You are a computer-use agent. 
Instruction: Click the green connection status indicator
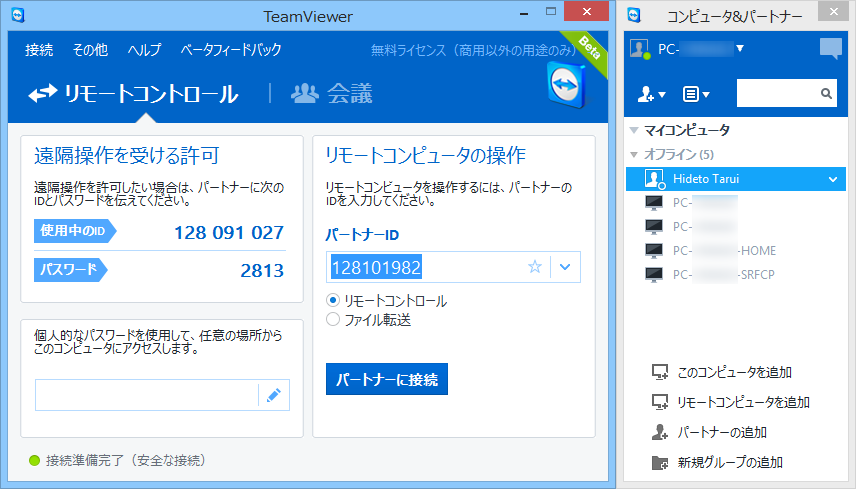(34, 461)
